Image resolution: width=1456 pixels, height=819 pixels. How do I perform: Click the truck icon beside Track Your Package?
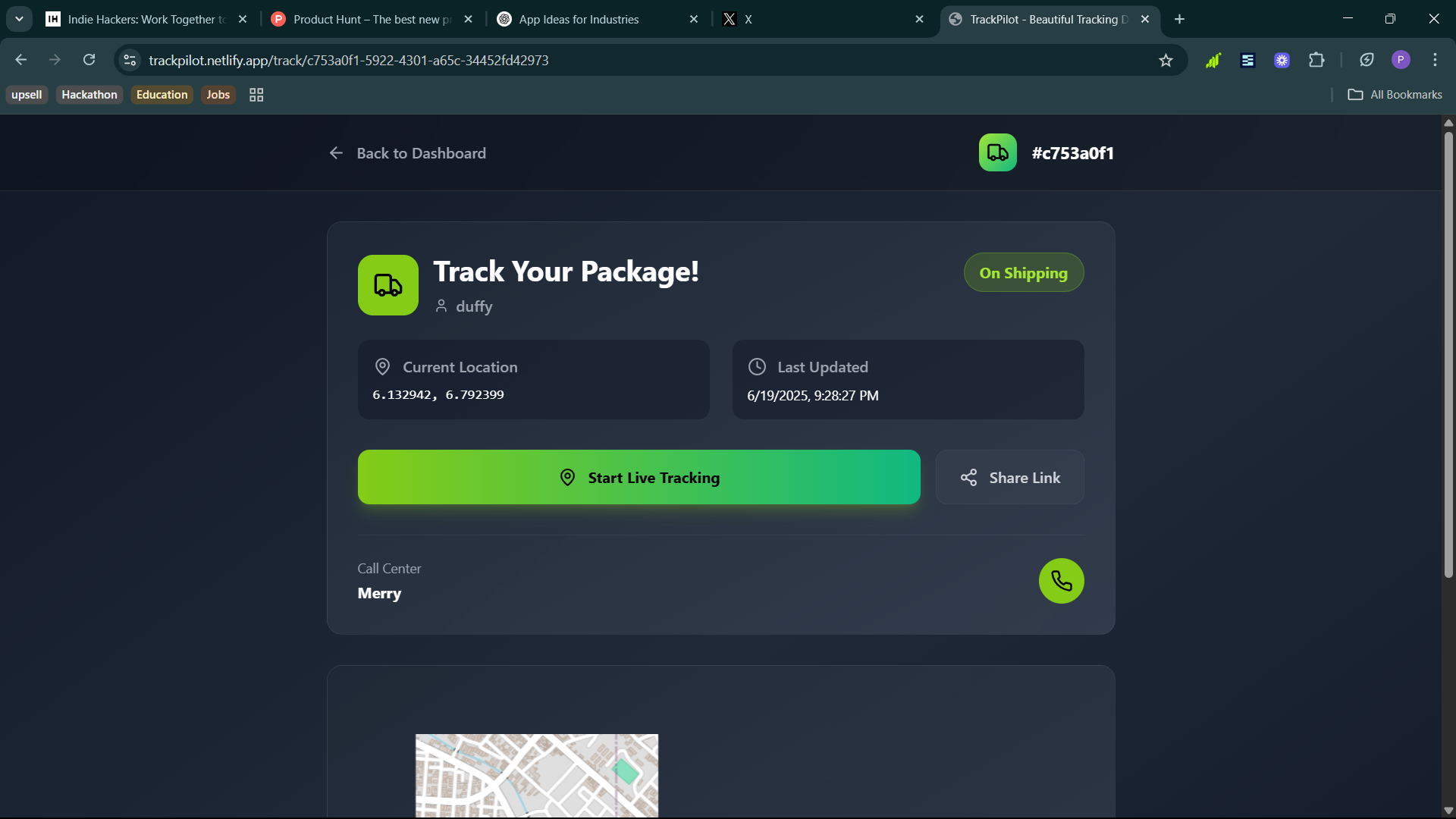point(388,285)
